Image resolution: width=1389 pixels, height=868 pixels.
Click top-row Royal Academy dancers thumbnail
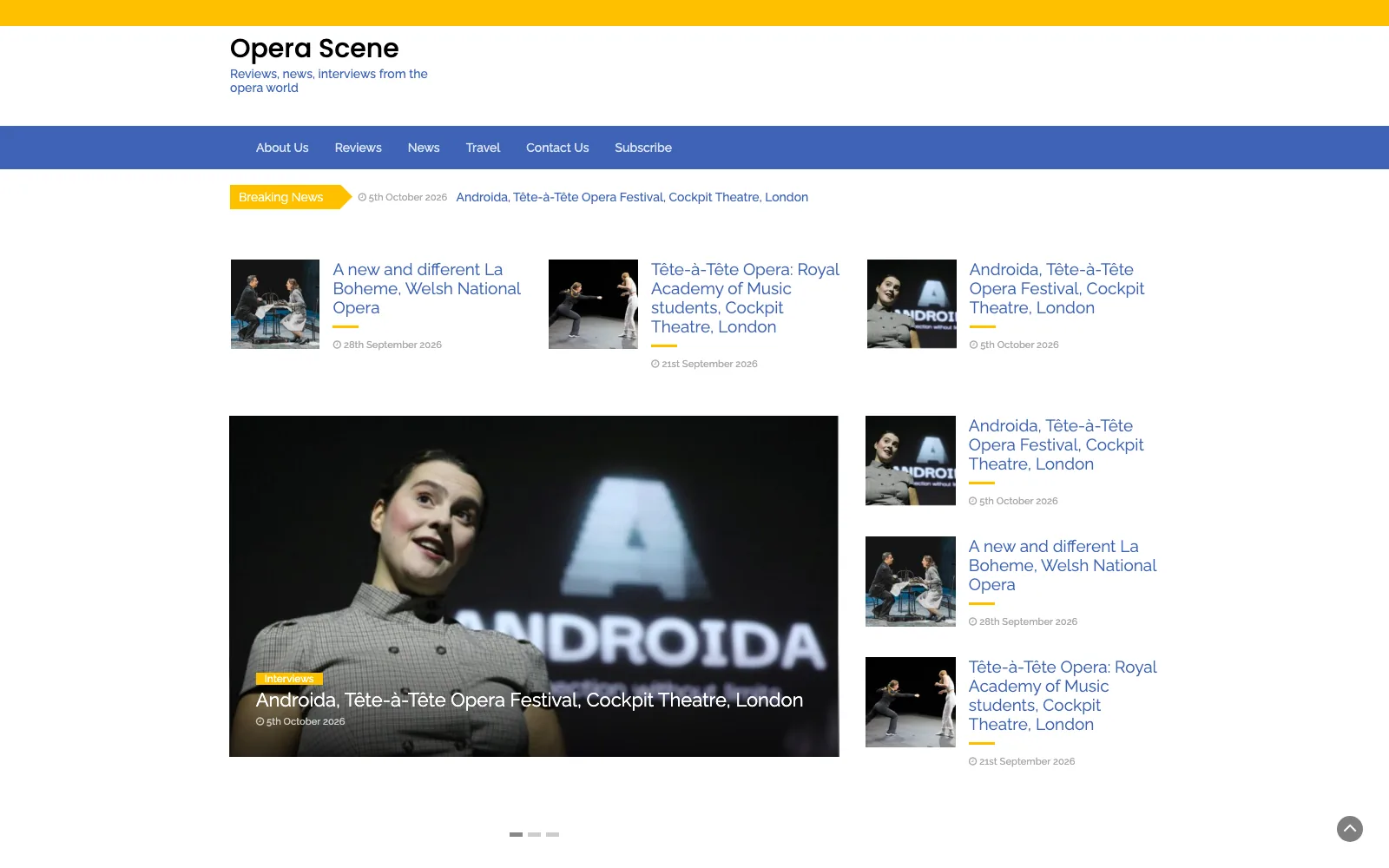pyautogui.click(x=593, y=304)
